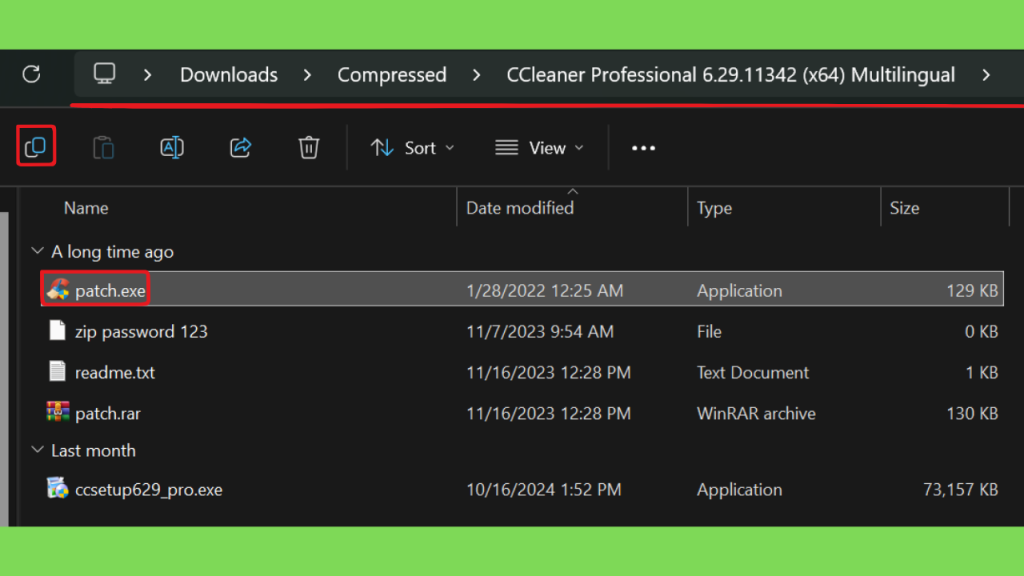Click the date 11/16/2023 12:28 PM for readme.txt
Viewport: 1024px width, 576px height.
(x=549, y=372)
